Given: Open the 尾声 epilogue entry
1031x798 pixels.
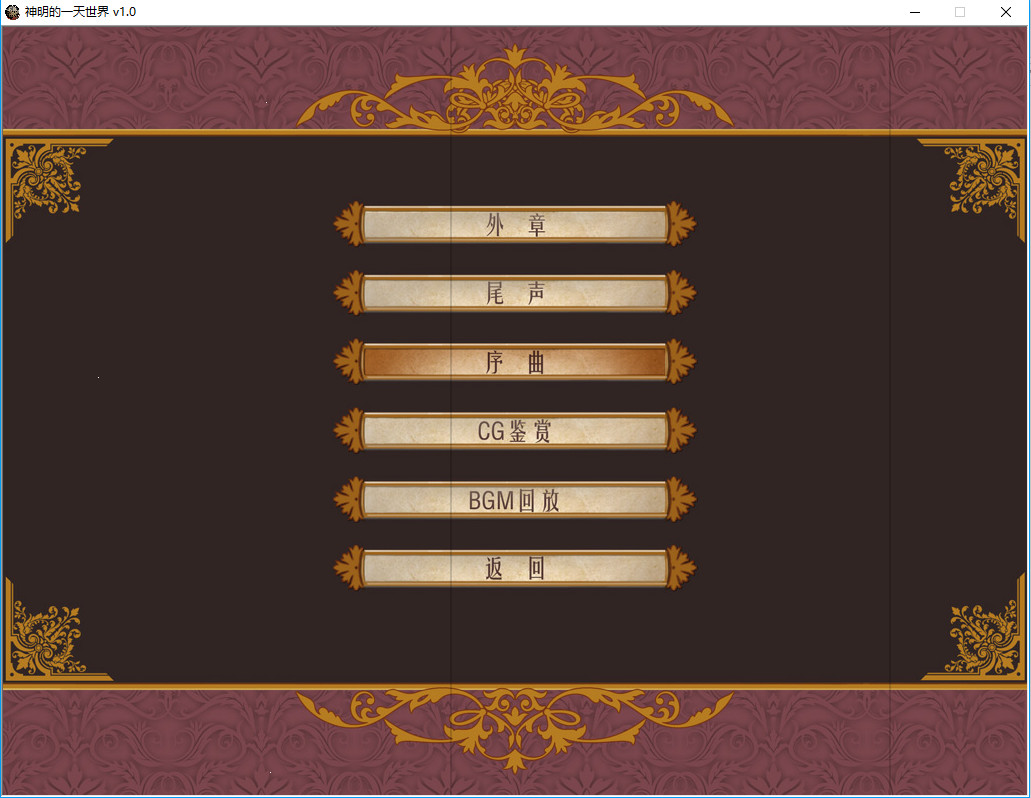Looking at the screenshot, I should [x=515, y=294].
